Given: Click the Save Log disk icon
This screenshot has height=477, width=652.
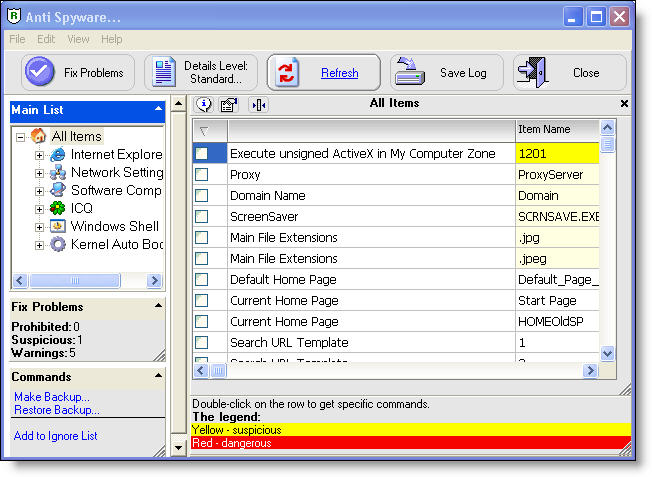Looking at the screenshot, I should pyautogui.click(x=410, y=72).
